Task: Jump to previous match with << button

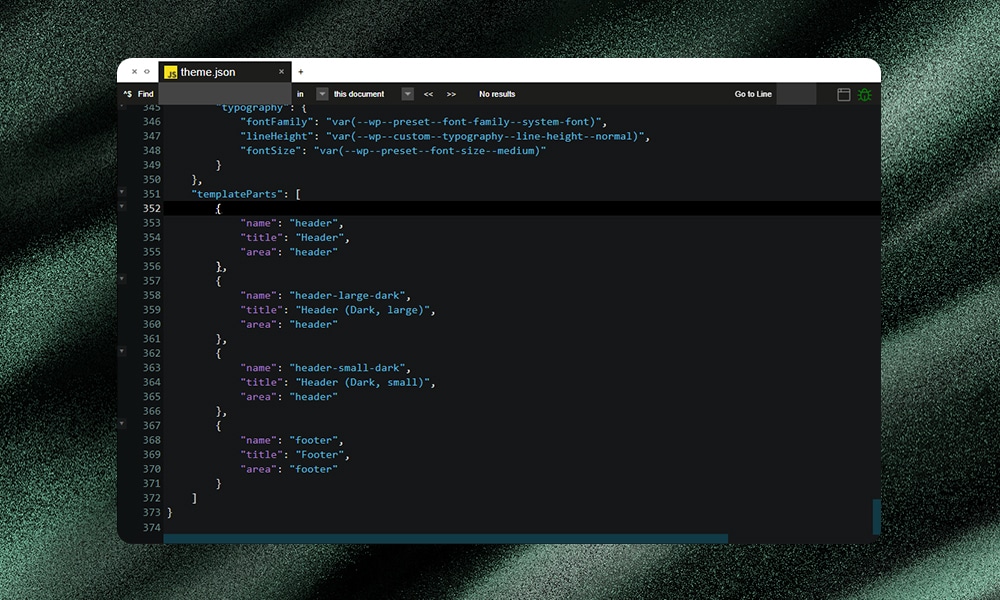Action: tap(428, 94)
